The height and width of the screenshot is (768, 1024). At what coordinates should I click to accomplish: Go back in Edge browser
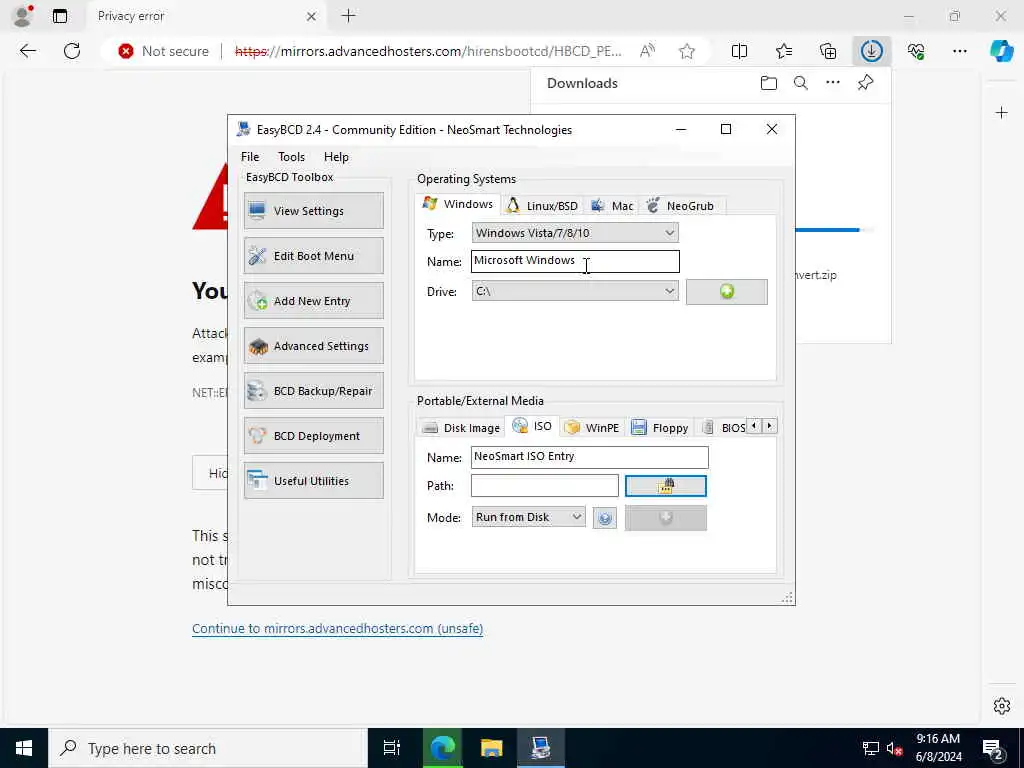27,51
